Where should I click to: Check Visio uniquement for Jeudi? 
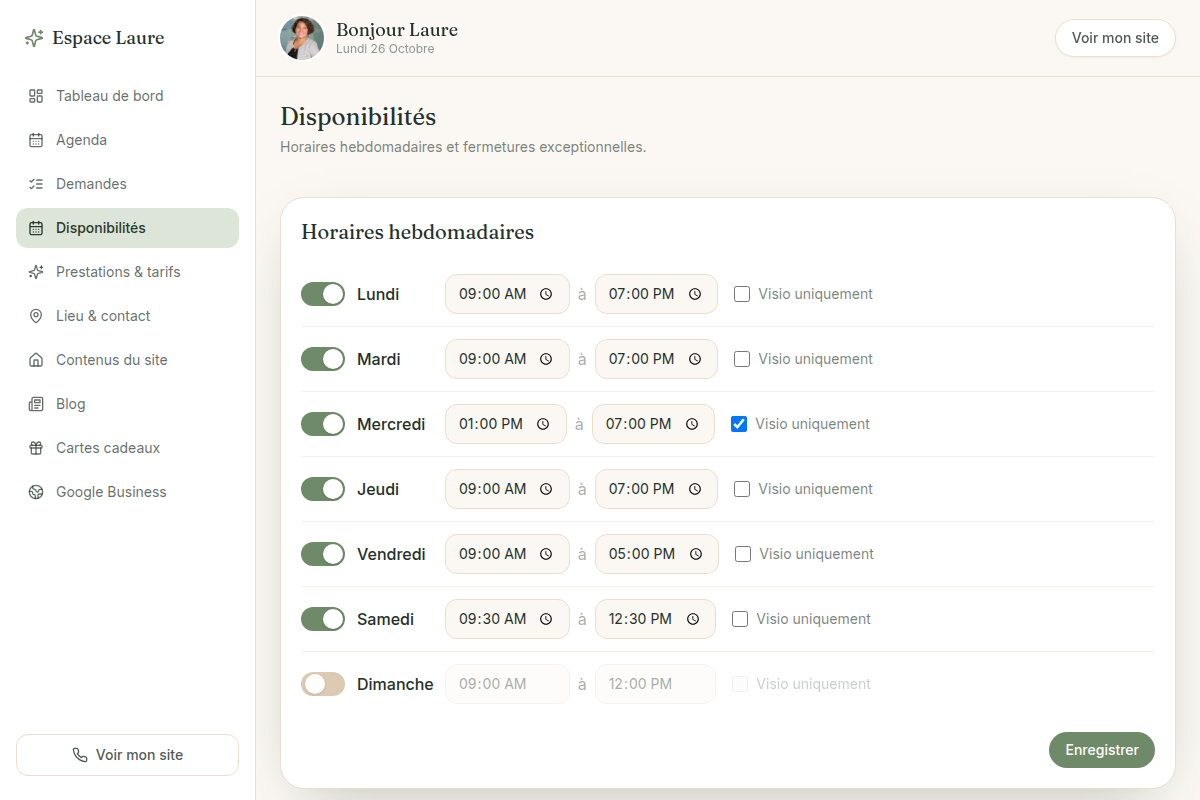coord(742,489)
